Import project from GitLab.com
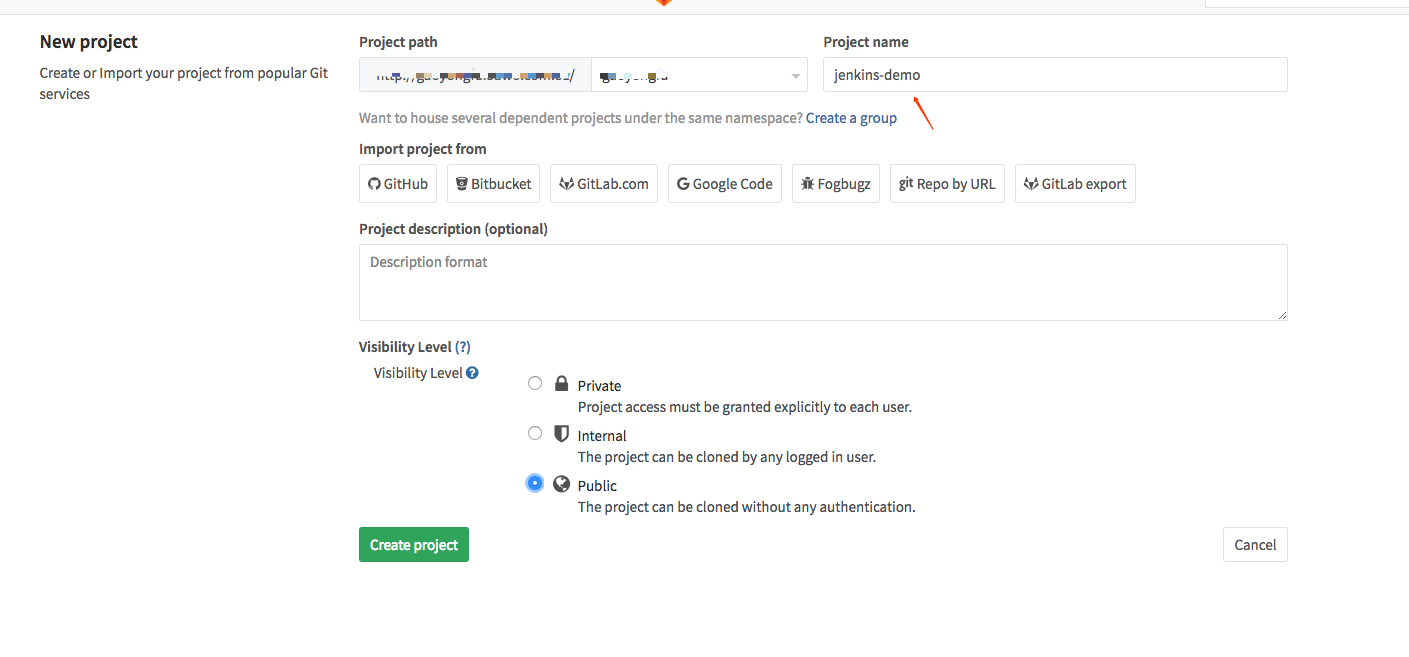The height and width of the screenshot is (657, 1409). click(x=604, y=184)
